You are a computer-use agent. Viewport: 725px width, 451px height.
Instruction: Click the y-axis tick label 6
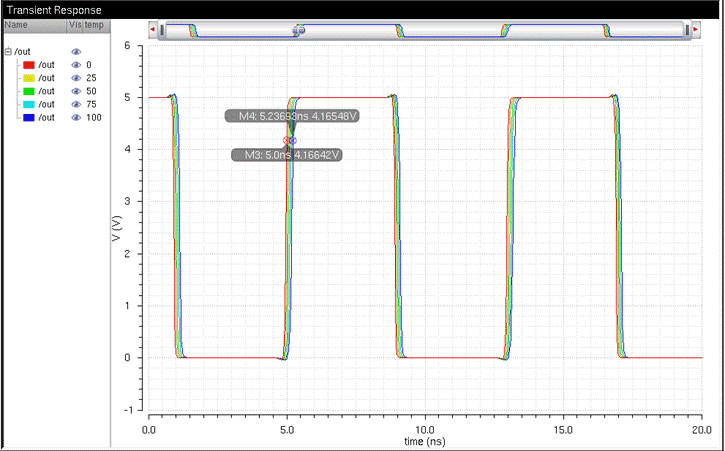click(128, 45)
